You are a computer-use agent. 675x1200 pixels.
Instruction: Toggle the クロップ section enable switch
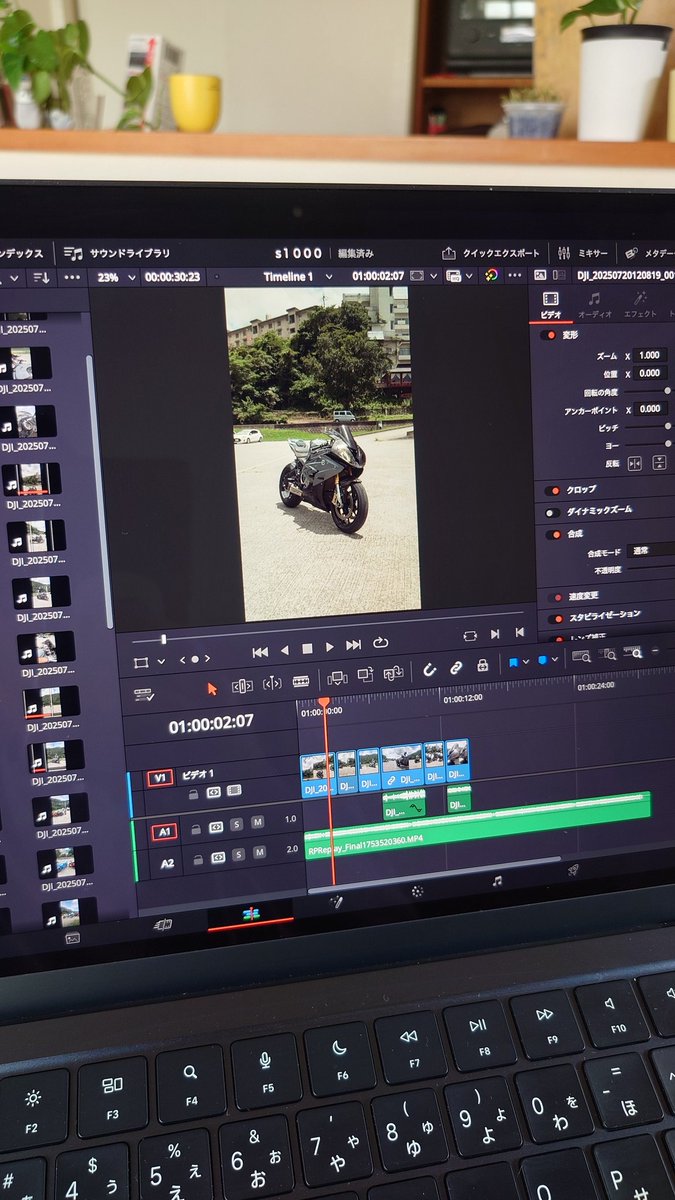point(550,489)
